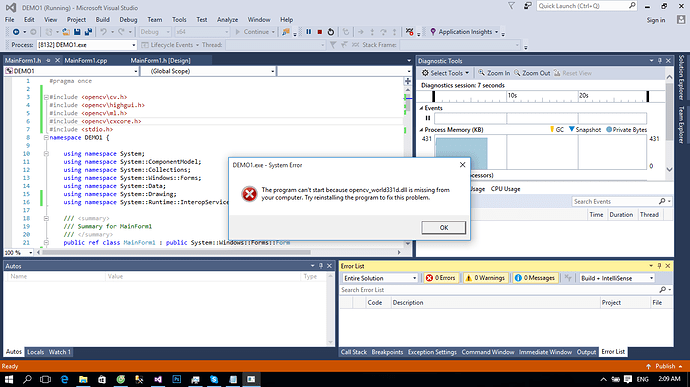This screenshot has height=387, width=690.
Task: Switch to the MainForm1.cpp tab
Action: (86, 60)
